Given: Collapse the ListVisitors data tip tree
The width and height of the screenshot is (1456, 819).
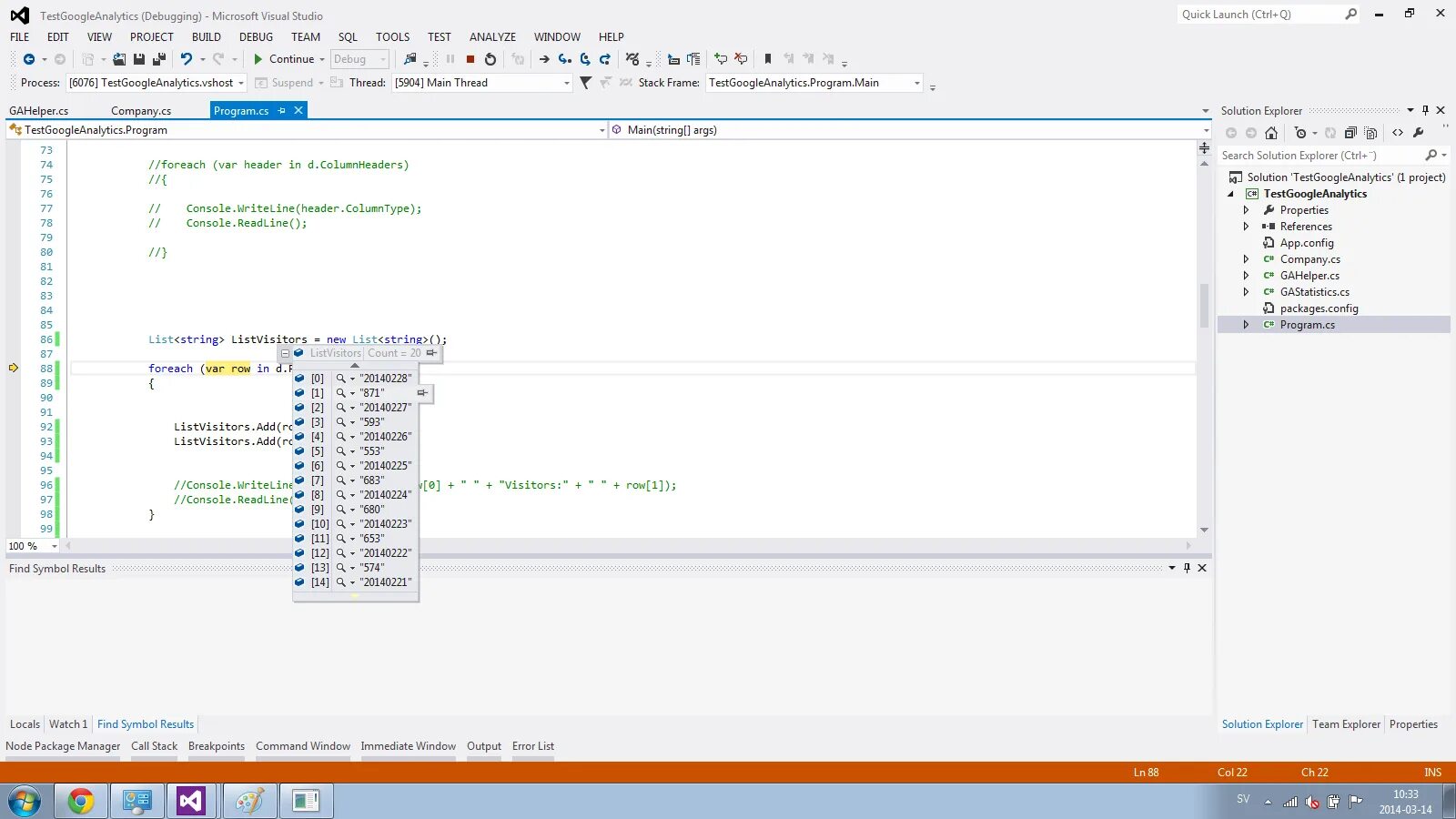Looking at the screenshot, I should [x=285, y=353].
